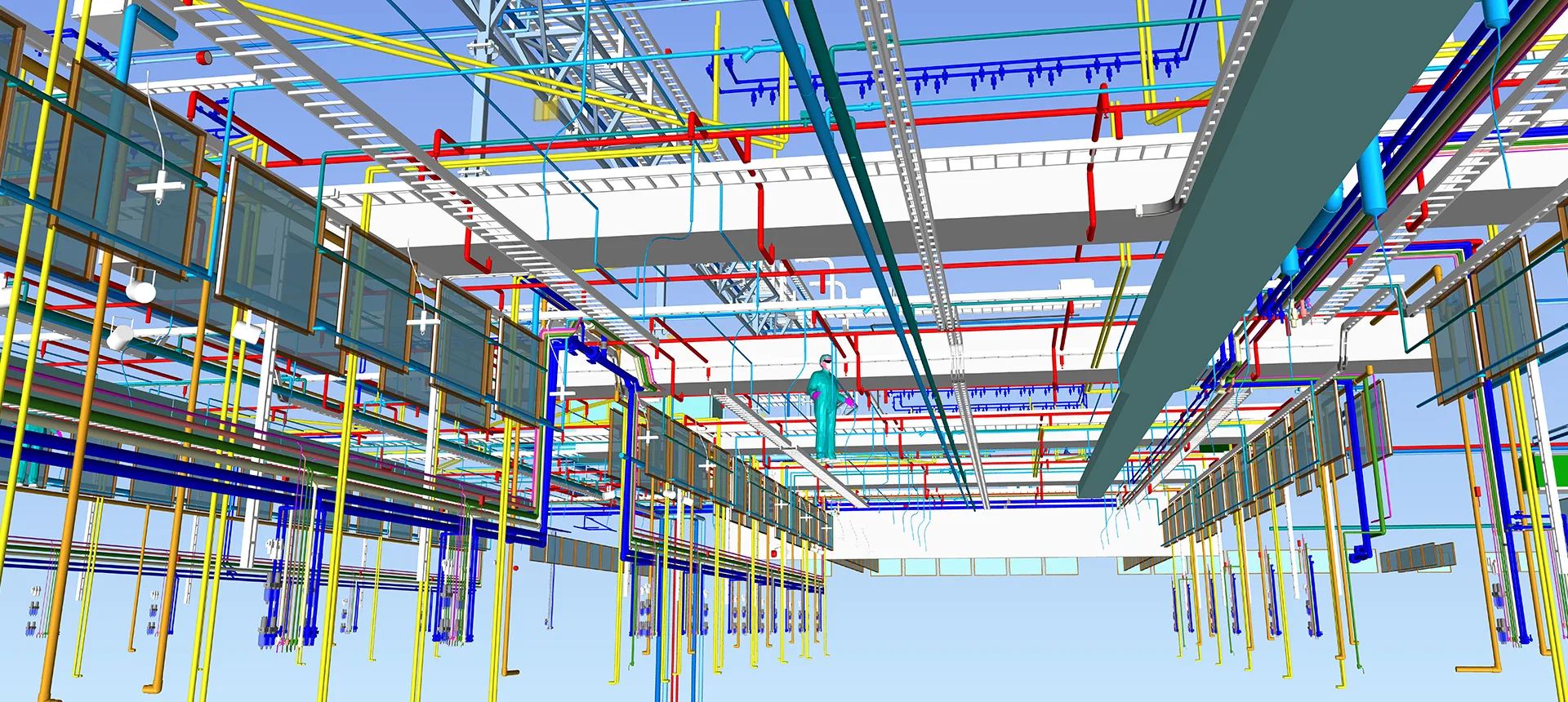Select the translucent yellow box on the truss

coord(546,109)
